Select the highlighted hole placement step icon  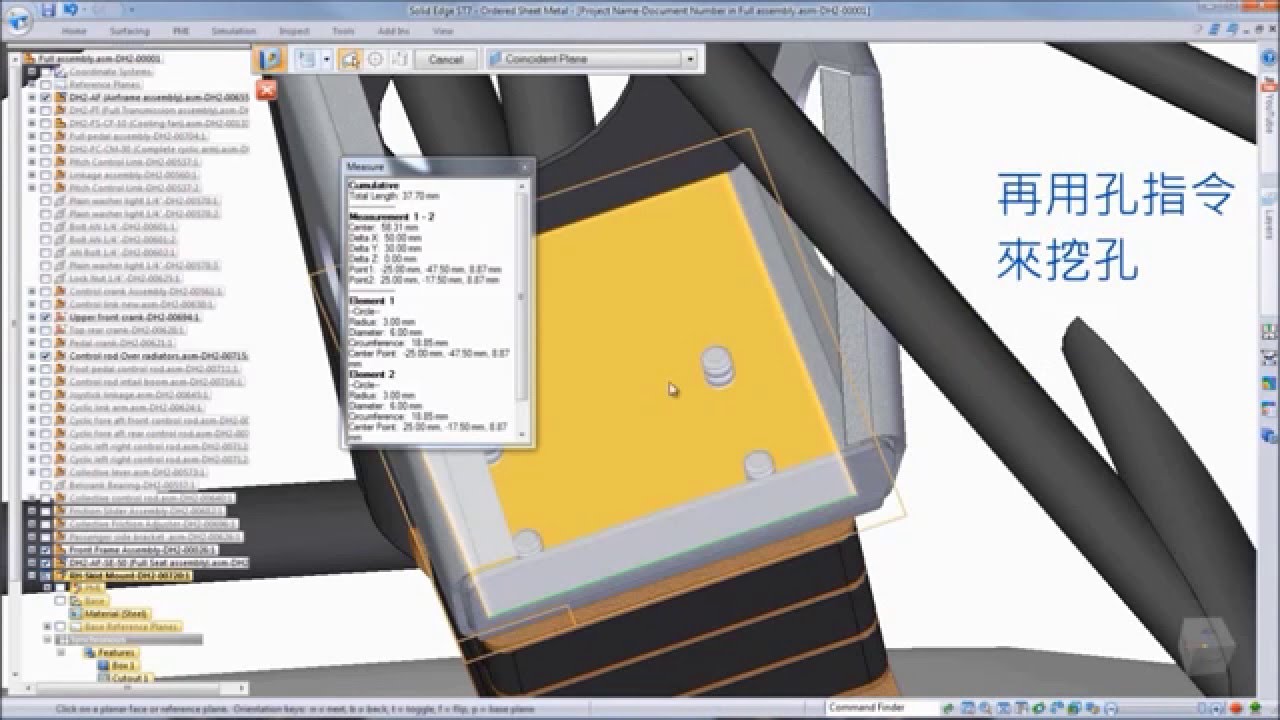coord(351,59)
